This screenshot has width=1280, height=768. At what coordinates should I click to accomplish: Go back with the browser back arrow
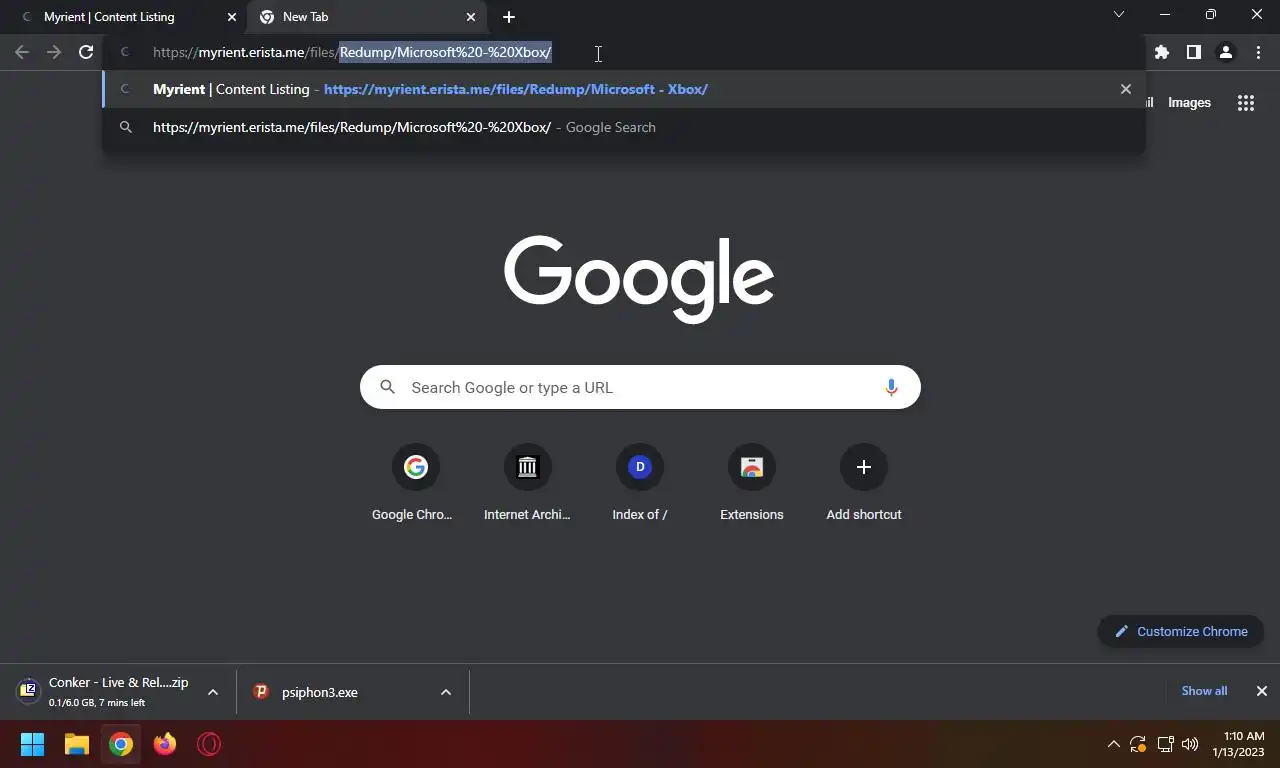(22, 52)
